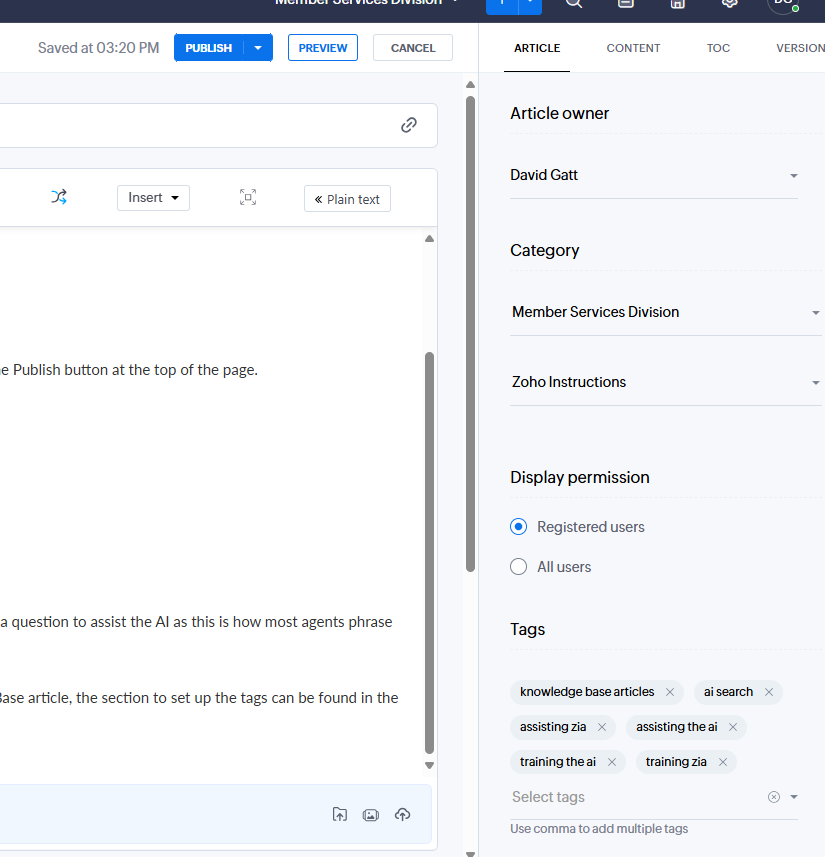Image resolution: width=825 pixels, height=857 pixels.
Task: Remove the 'knowledge base articles' tag
Action: [670, 692]
